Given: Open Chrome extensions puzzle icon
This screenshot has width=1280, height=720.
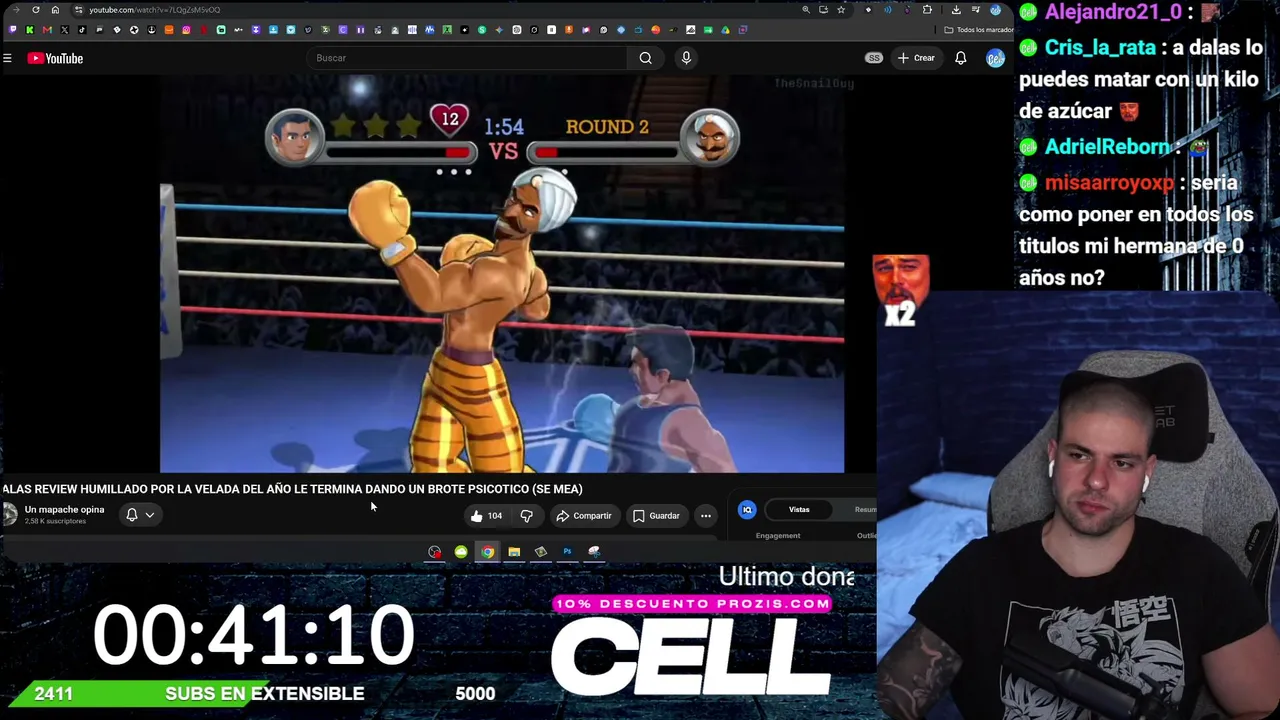Looking at the screenshot, I should coord(927,10).
